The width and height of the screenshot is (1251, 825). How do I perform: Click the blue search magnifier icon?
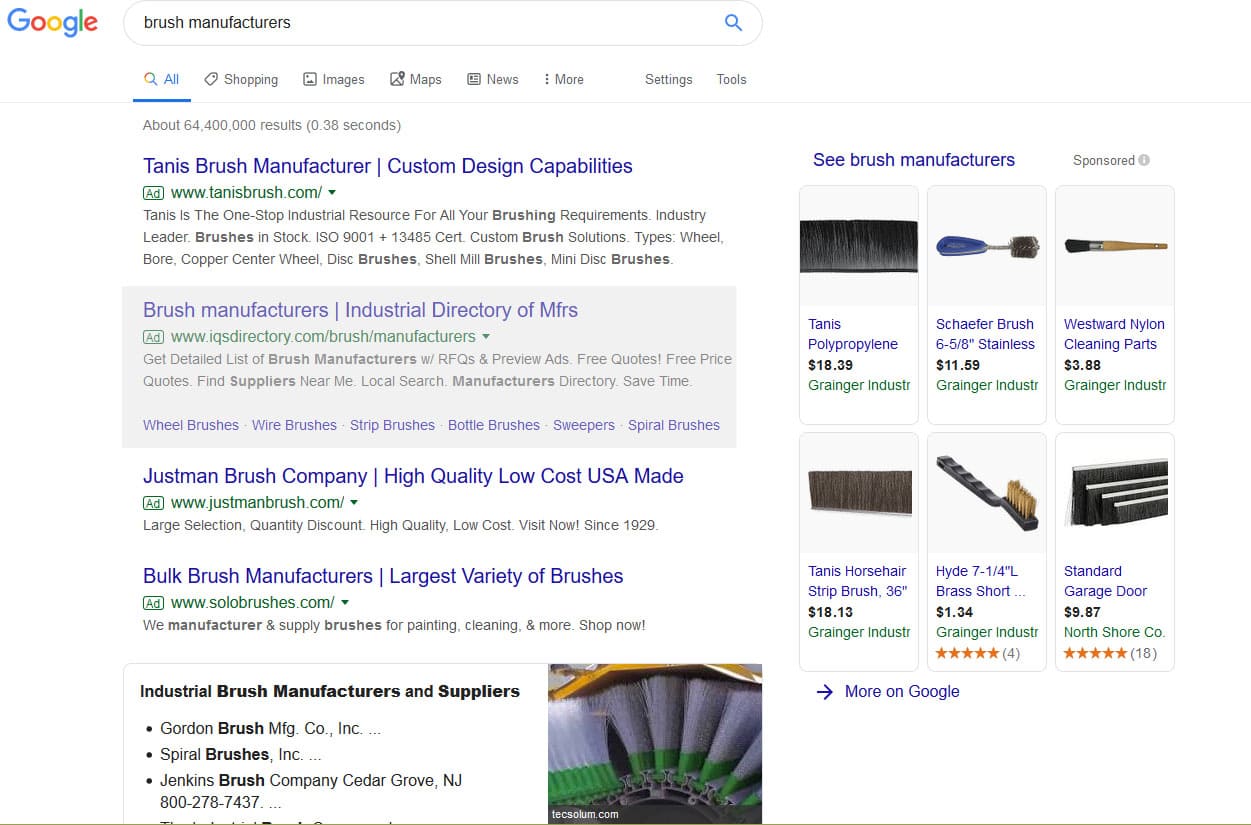point(733,23)
